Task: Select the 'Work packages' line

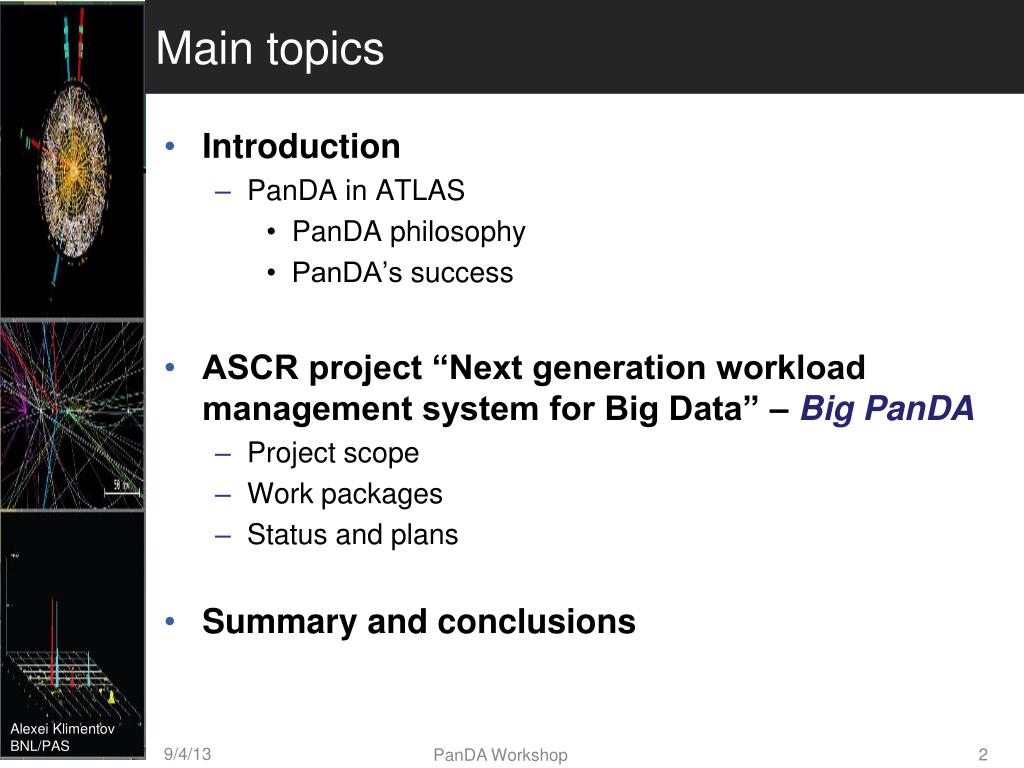Action: click(x=345, y=494)
